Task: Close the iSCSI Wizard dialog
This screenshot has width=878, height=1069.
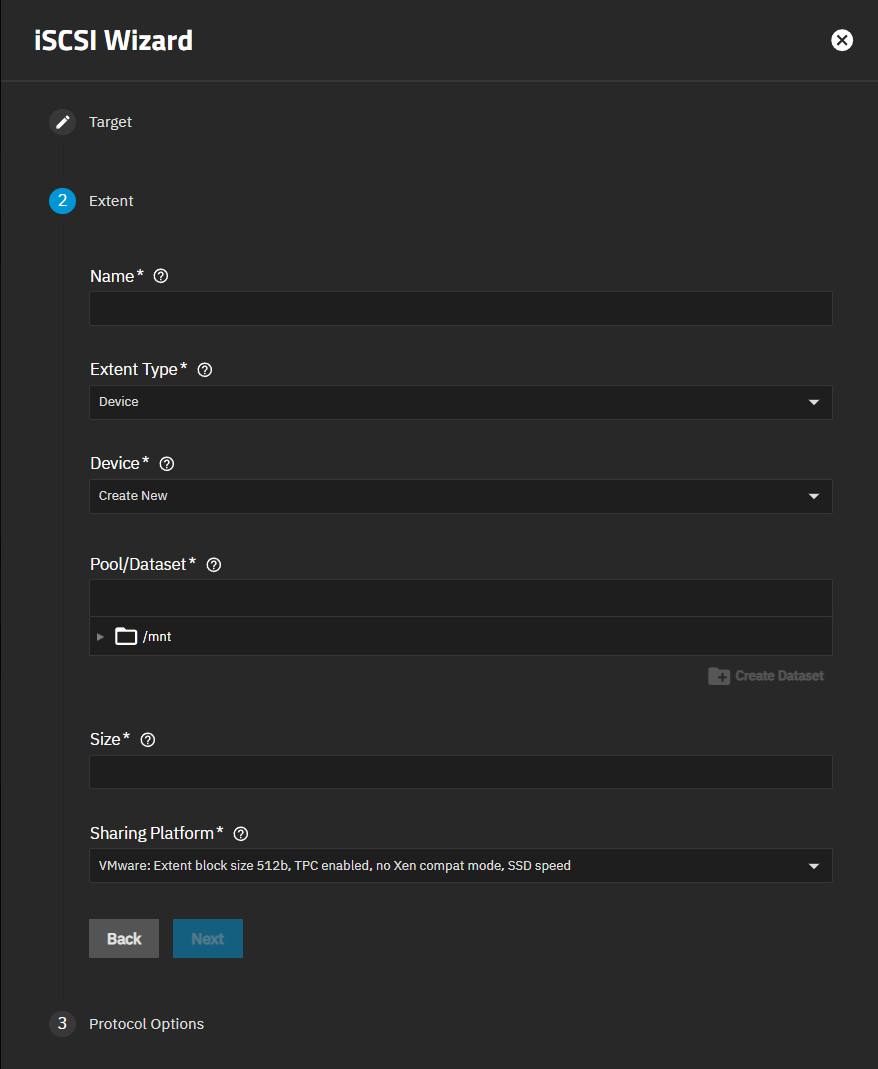Action: point(841,40)
